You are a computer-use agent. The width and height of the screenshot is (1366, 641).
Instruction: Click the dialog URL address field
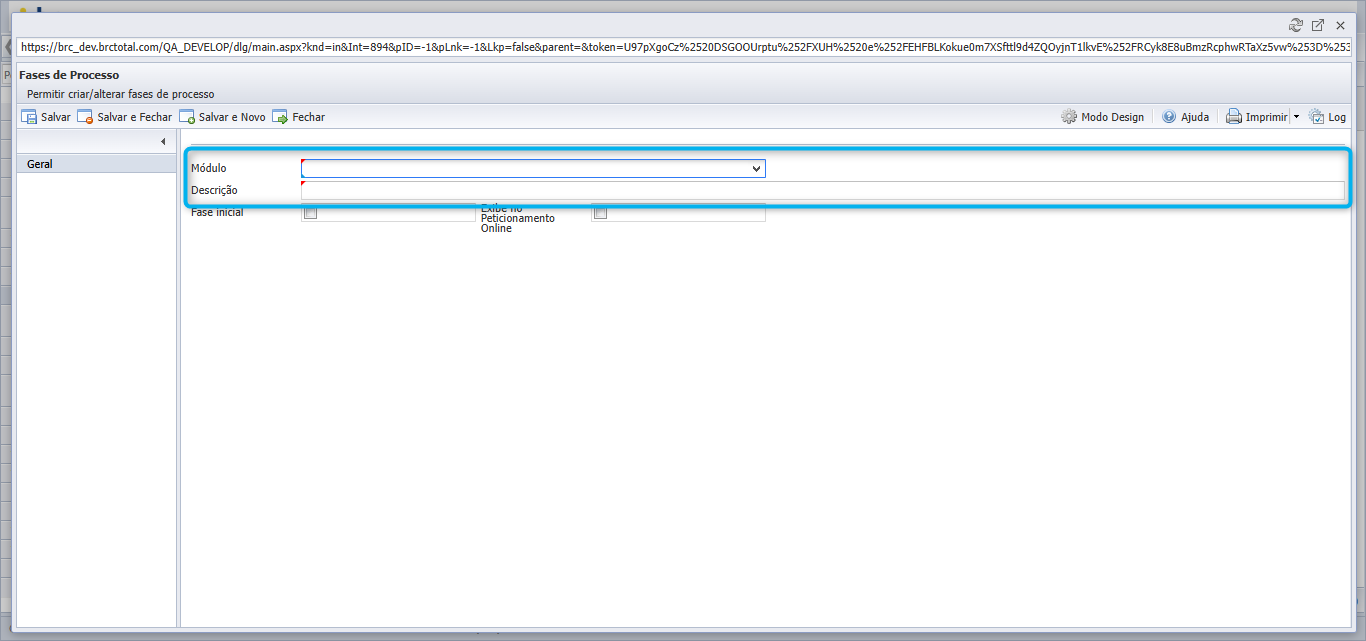[x=685, y=46]
